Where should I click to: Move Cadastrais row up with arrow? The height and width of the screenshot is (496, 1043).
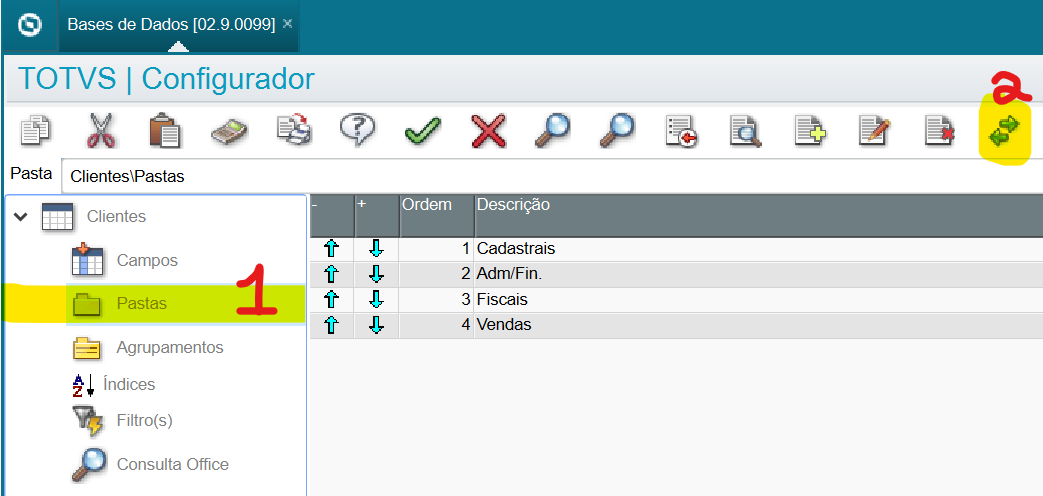(331, 249)
